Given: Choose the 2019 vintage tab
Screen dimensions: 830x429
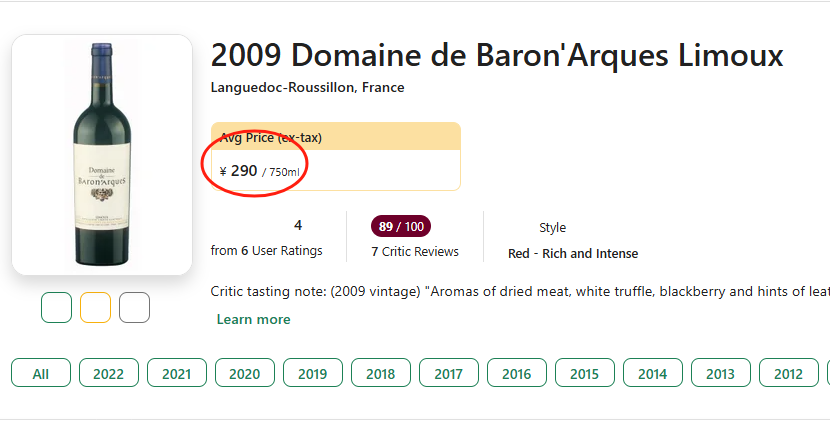Looking at the screenshot, I should [313, 373].
